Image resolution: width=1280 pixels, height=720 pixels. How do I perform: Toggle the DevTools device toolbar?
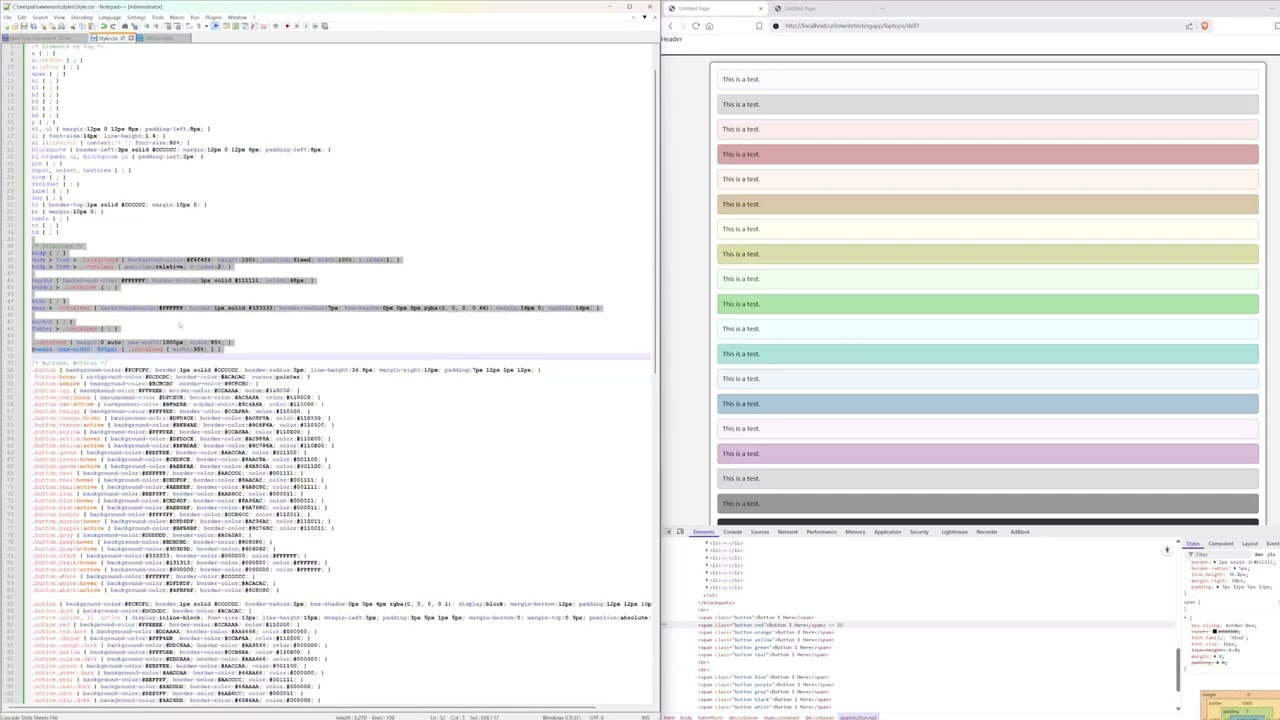tap(680, 532)
